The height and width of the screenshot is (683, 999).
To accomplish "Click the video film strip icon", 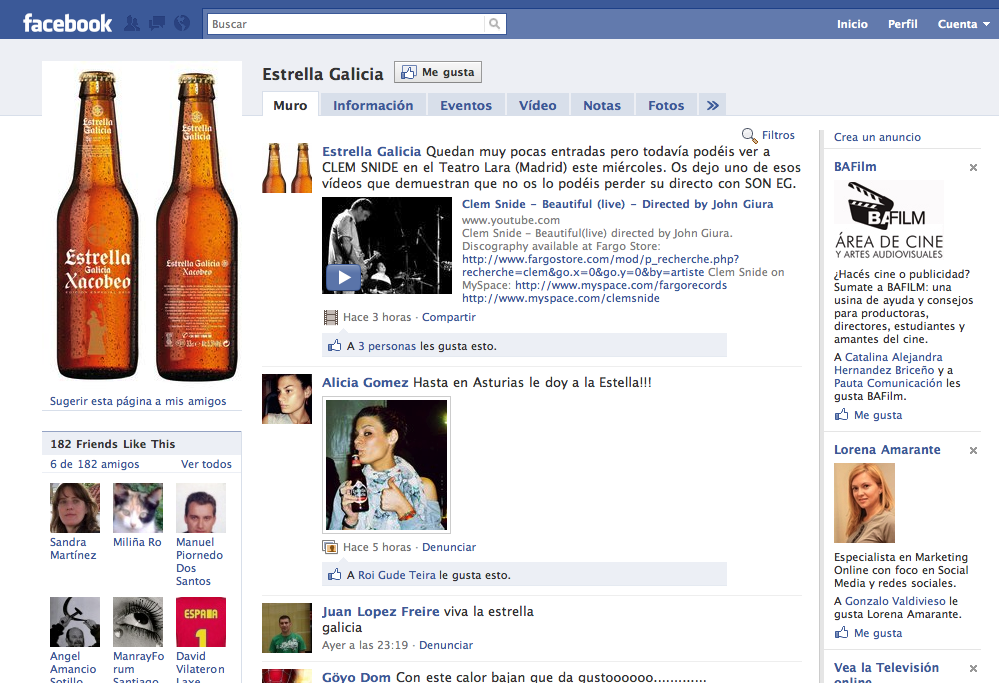I will [x=331, y=317].
